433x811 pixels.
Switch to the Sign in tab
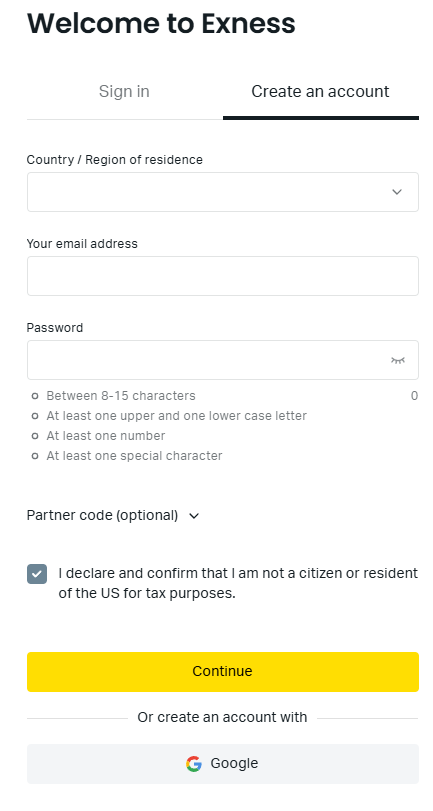(x=124, y=92)
